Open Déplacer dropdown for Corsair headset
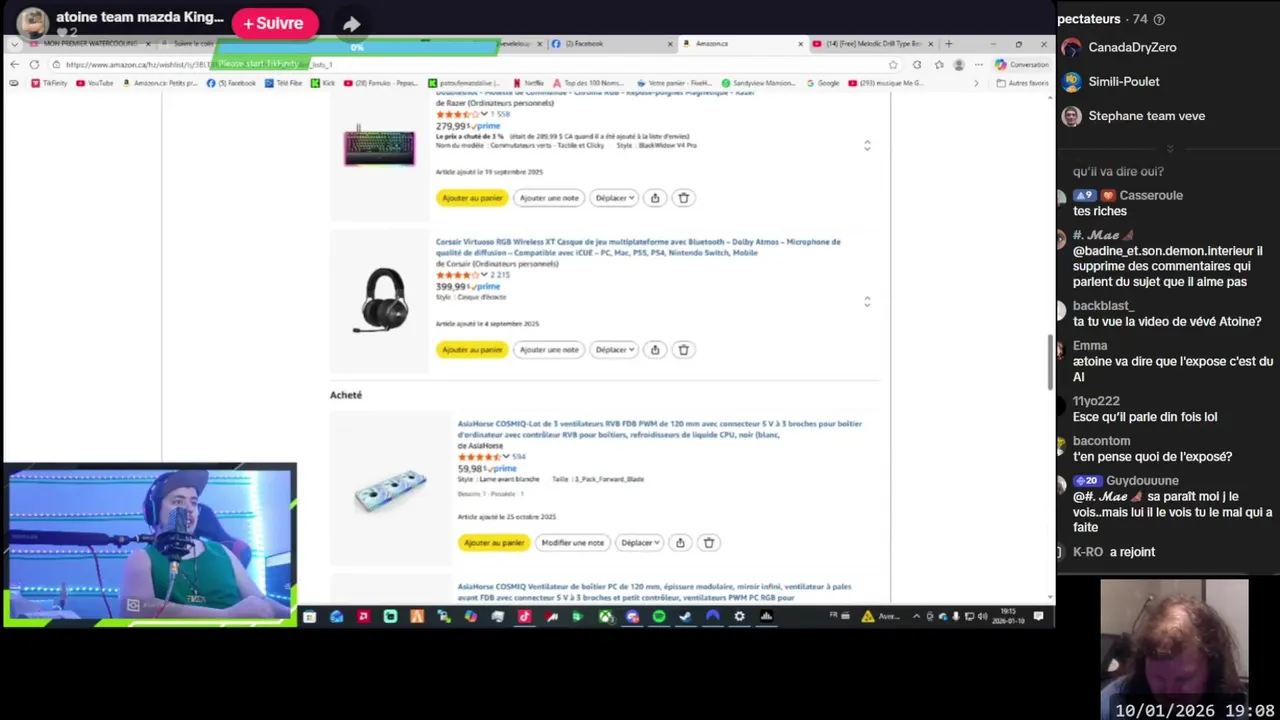This screenshot has width=1280, height=720. pos(613,350)
